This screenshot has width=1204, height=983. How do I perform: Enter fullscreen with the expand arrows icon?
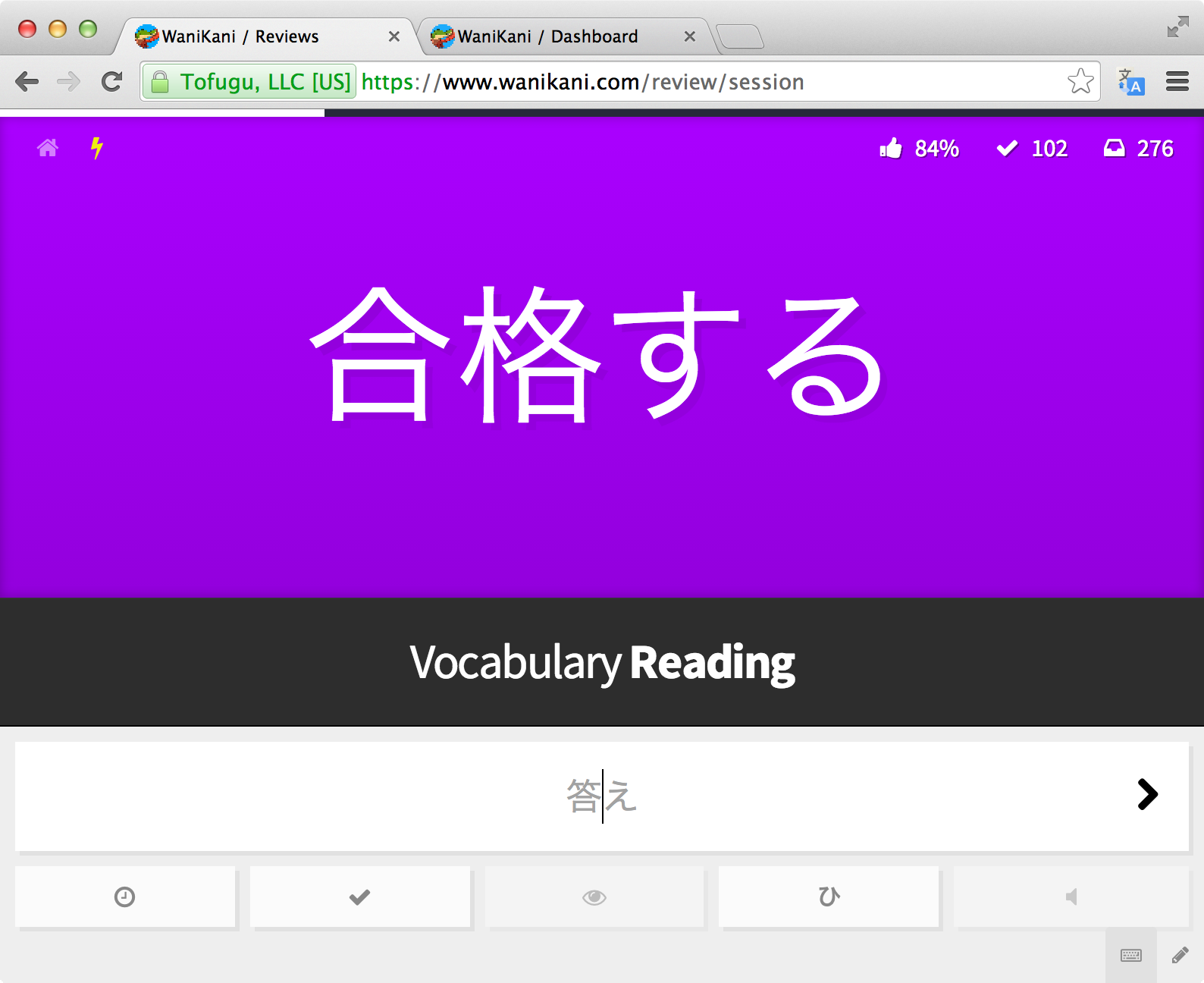coord(1177,27)
